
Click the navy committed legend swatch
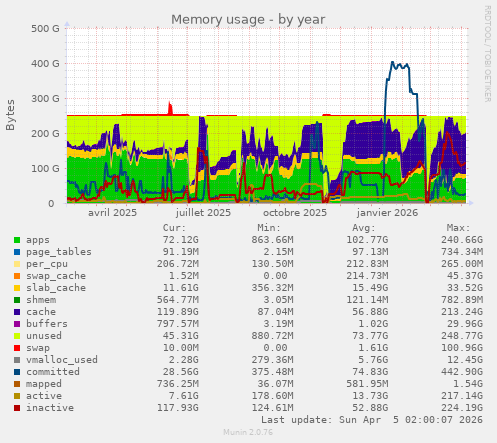(x=17, y=372)
